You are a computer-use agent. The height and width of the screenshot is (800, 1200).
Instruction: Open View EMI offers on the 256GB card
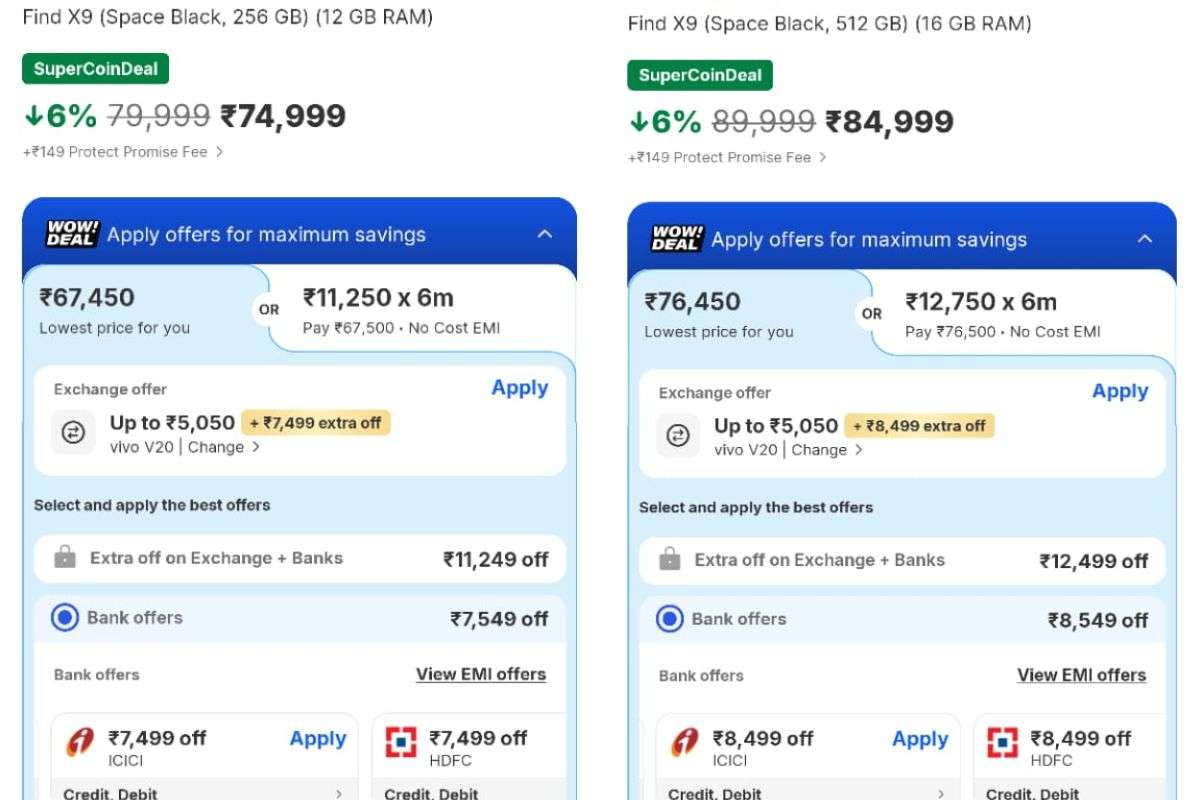(x=482, y=674)
